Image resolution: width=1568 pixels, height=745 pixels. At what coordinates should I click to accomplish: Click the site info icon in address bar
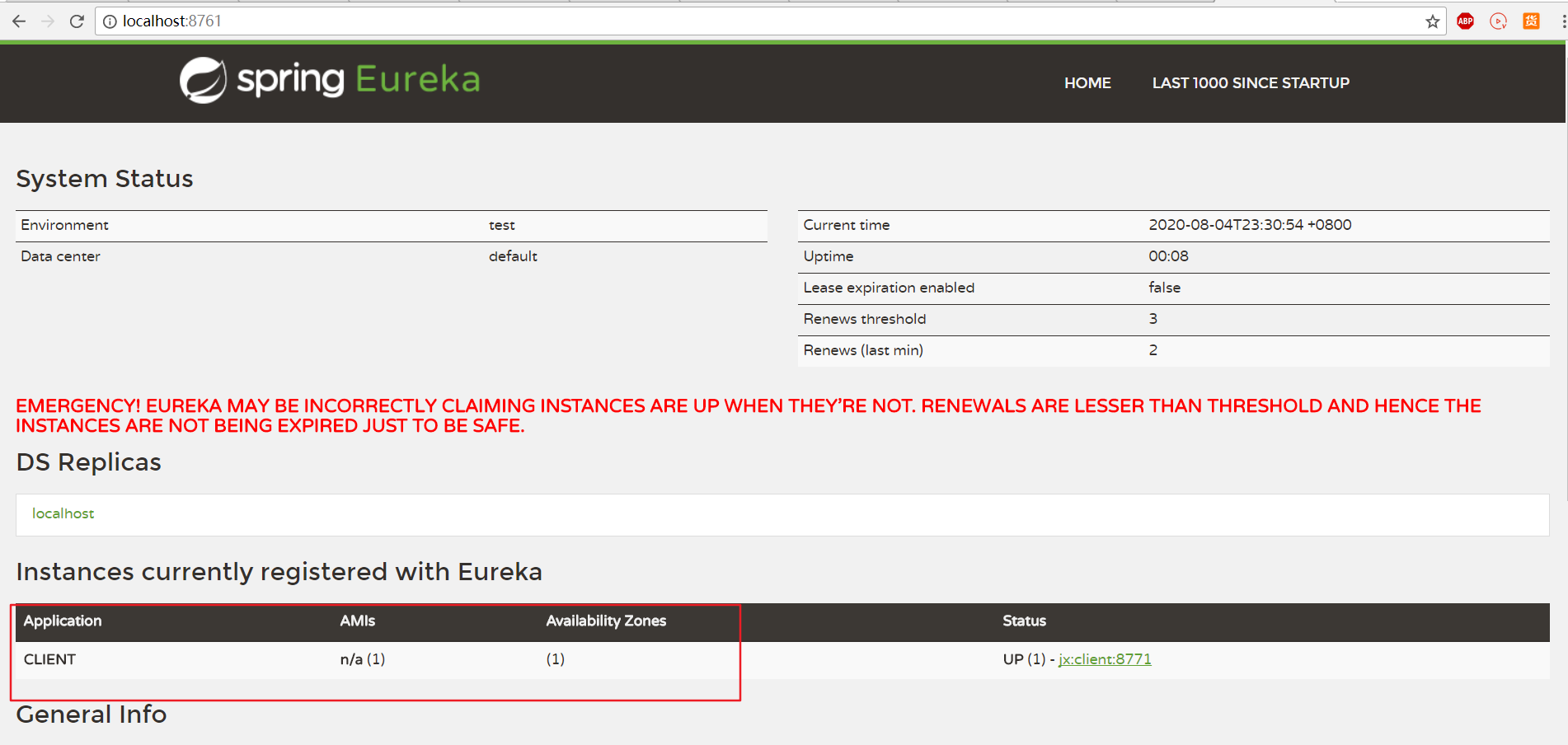click(x=110, y=21)
